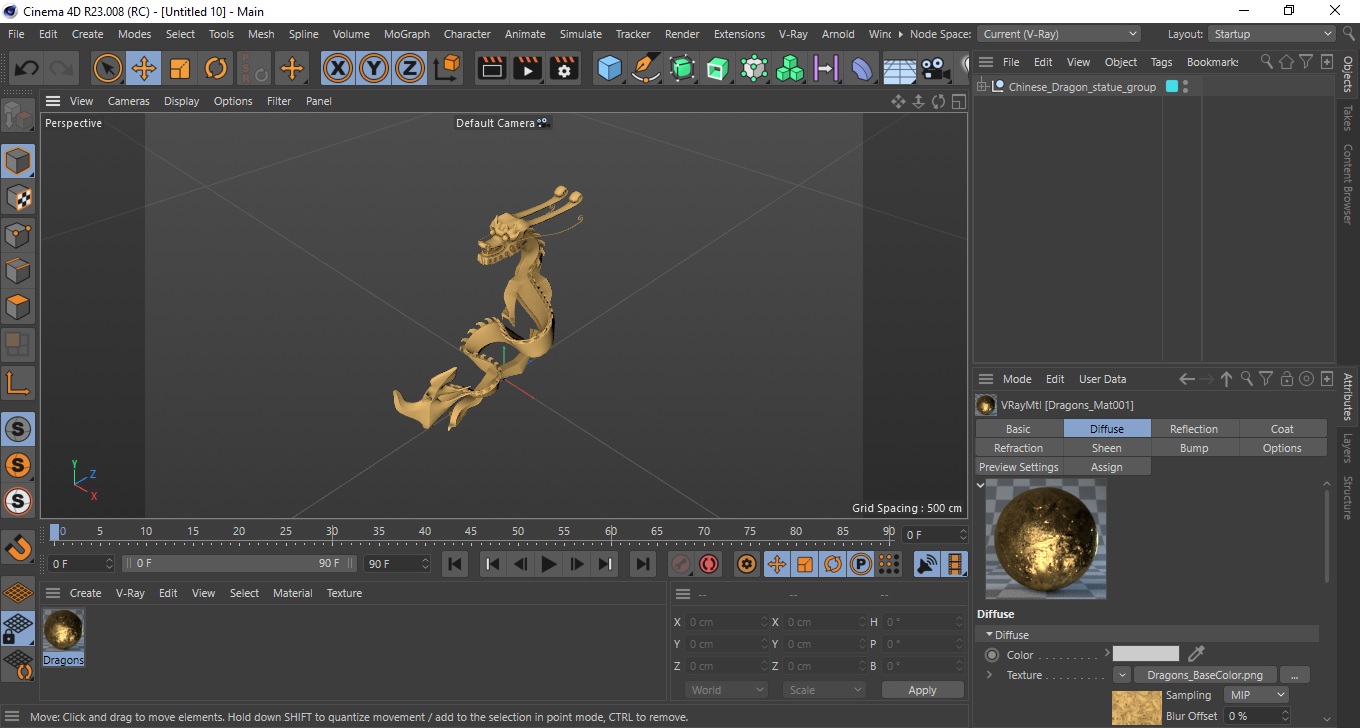Viewport: 1360px width, 728px height.
Task: Open the Spline Pen tool
Action: pos(646,69)
